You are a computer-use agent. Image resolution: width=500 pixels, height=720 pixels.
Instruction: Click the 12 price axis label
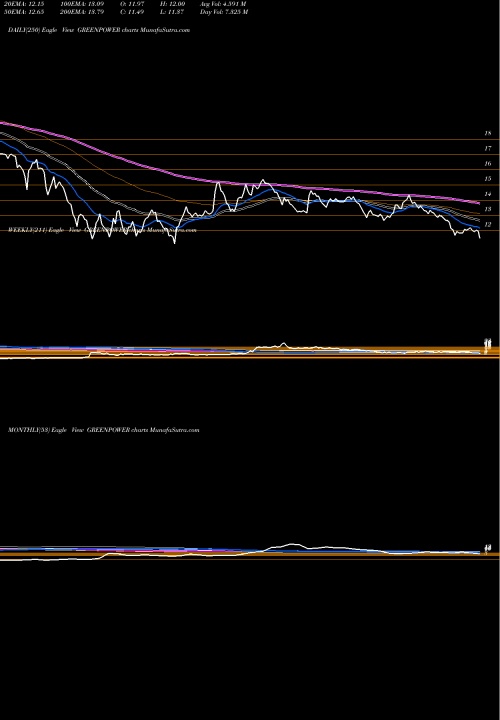coord(488,225)
